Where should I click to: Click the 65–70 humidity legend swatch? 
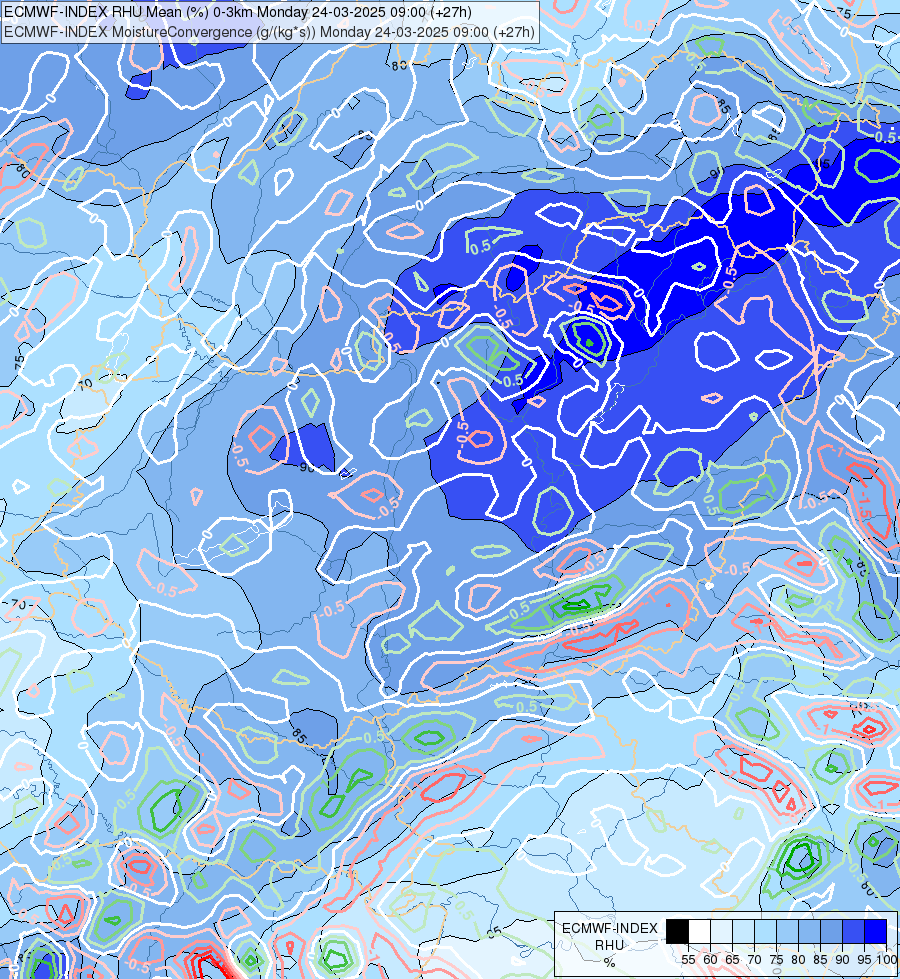[x=743, y=931]
